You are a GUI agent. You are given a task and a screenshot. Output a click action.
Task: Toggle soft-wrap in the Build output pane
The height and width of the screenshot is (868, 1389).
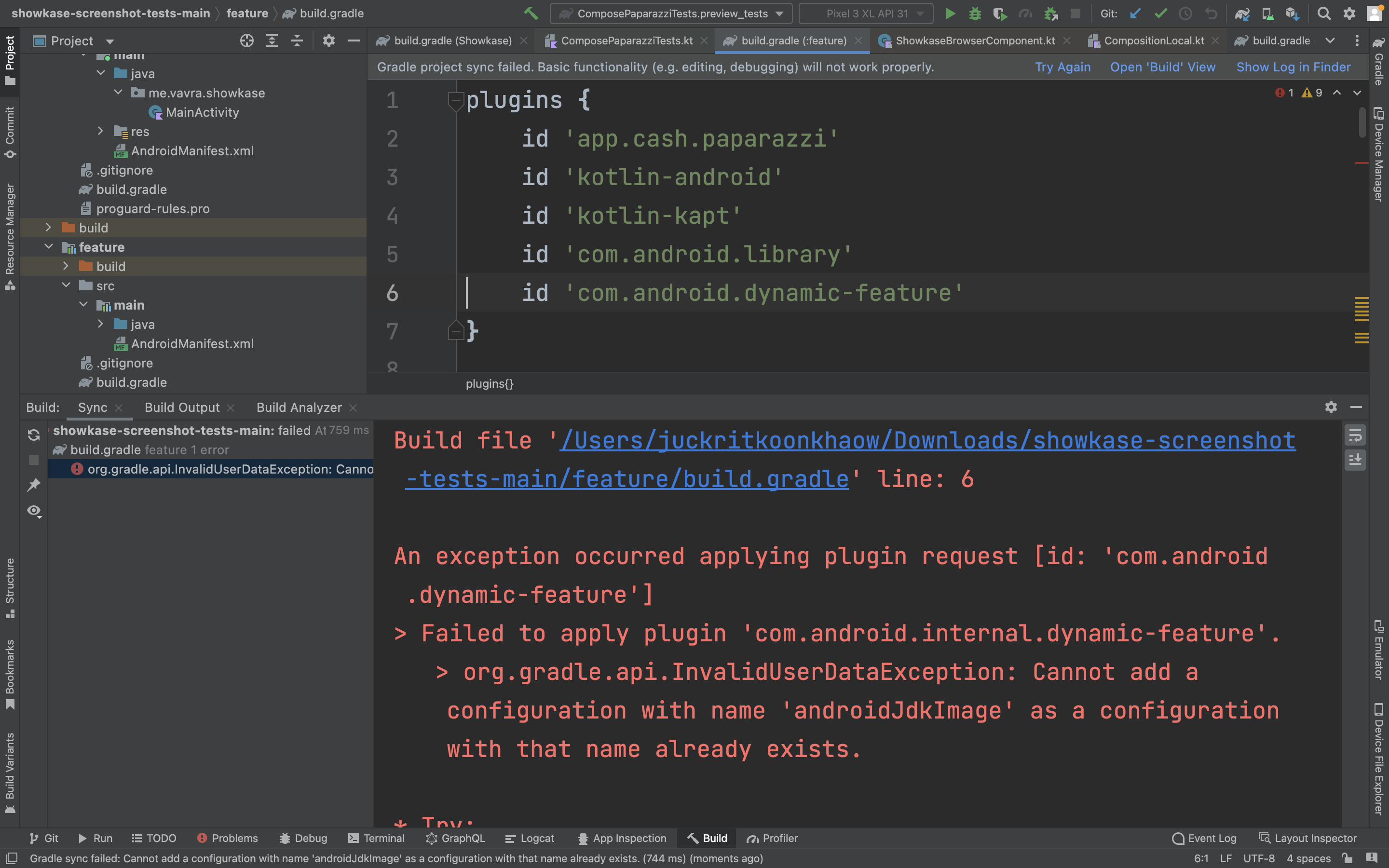click(1355, 435)
